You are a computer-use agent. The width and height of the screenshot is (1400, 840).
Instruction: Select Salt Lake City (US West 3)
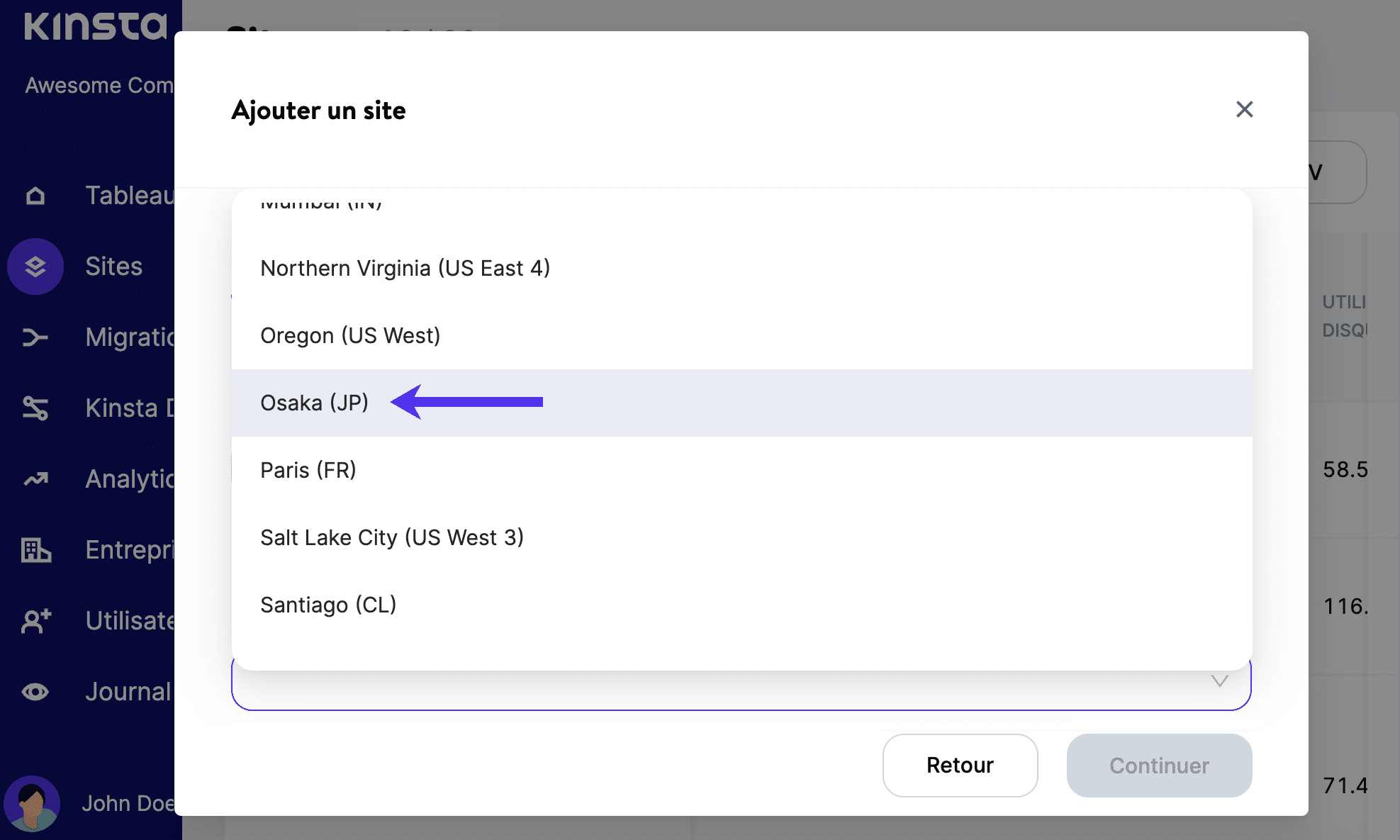click(x=392, y=537)
